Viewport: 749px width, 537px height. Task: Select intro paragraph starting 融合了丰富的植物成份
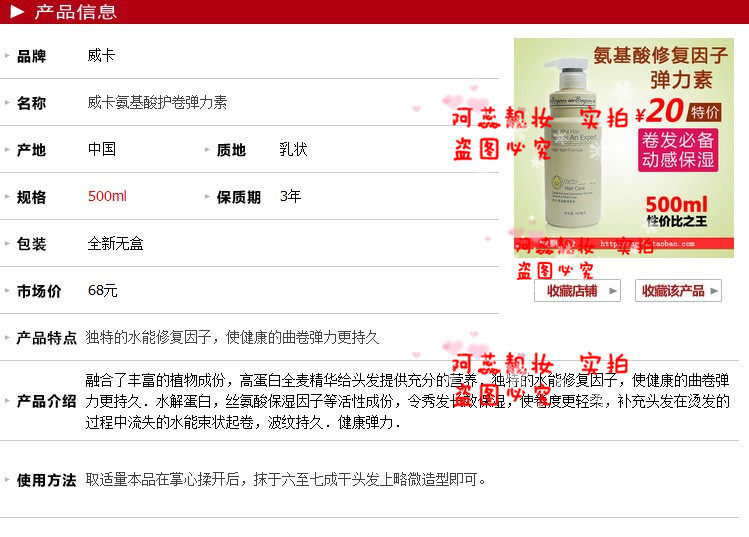coord(407,401)
